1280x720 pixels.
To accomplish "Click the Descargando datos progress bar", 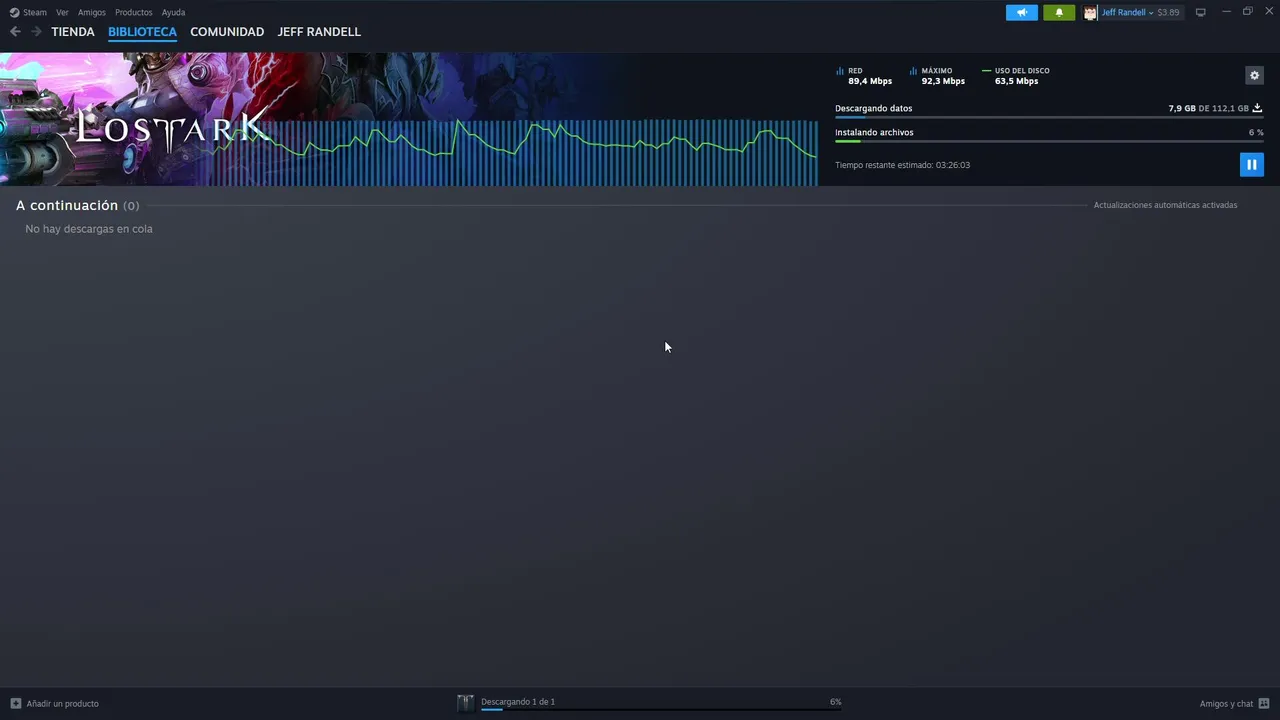I will pos(1049,118).
